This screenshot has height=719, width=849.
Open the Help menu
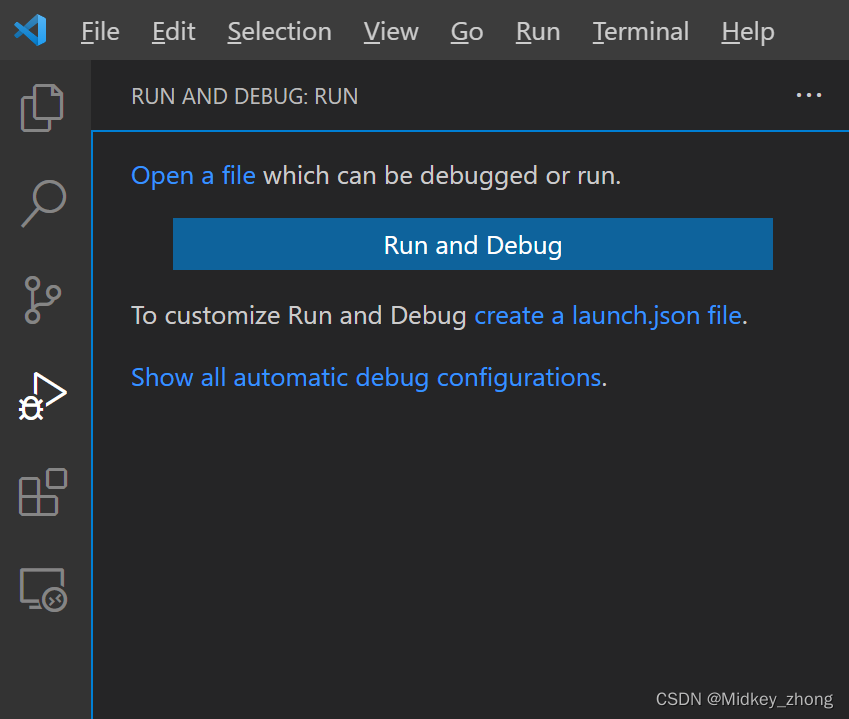click(x=747, y=31)
